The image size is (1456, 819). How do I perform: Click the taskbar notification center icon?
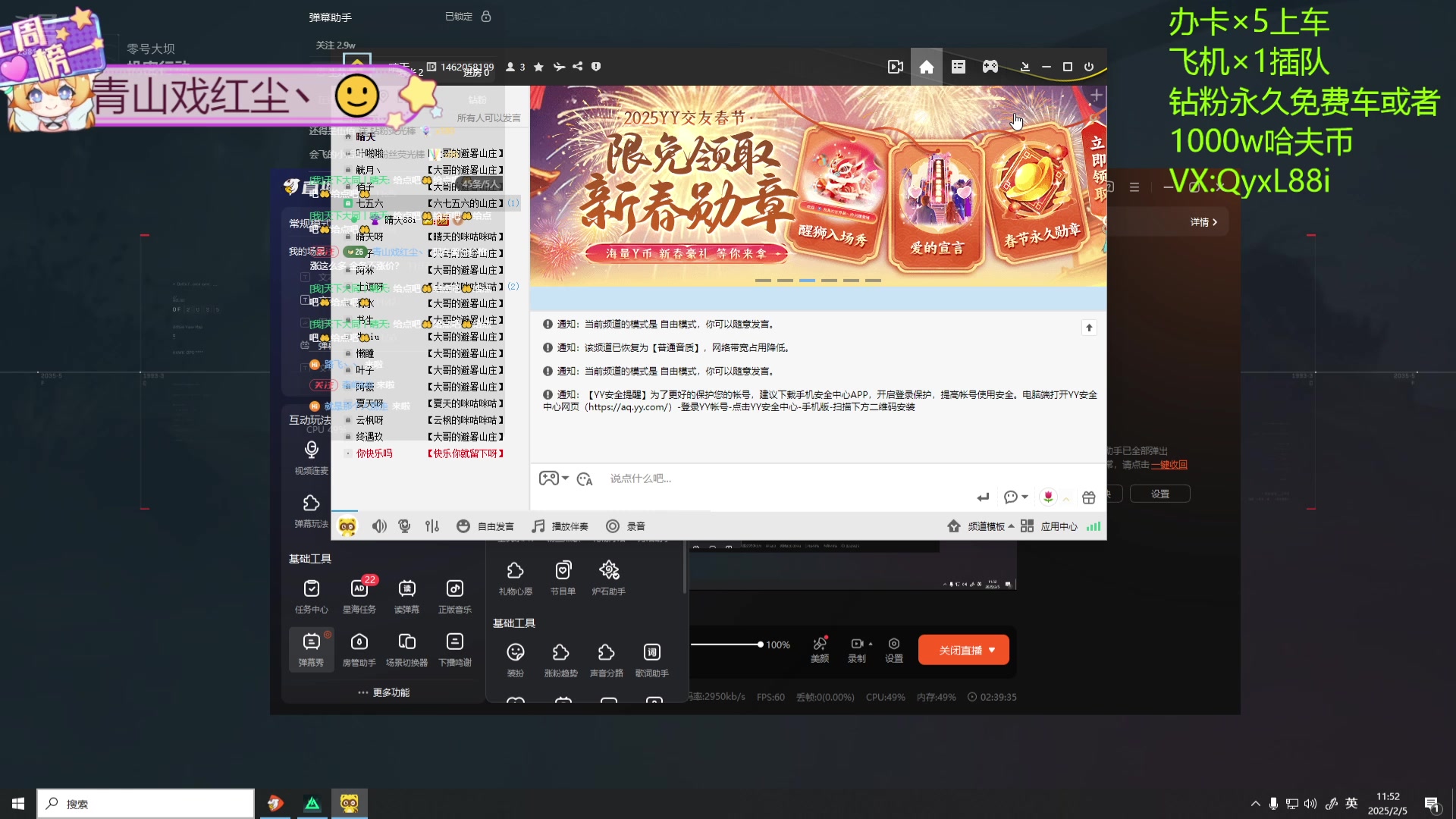pyautogui.click(x=1432, y=804)
